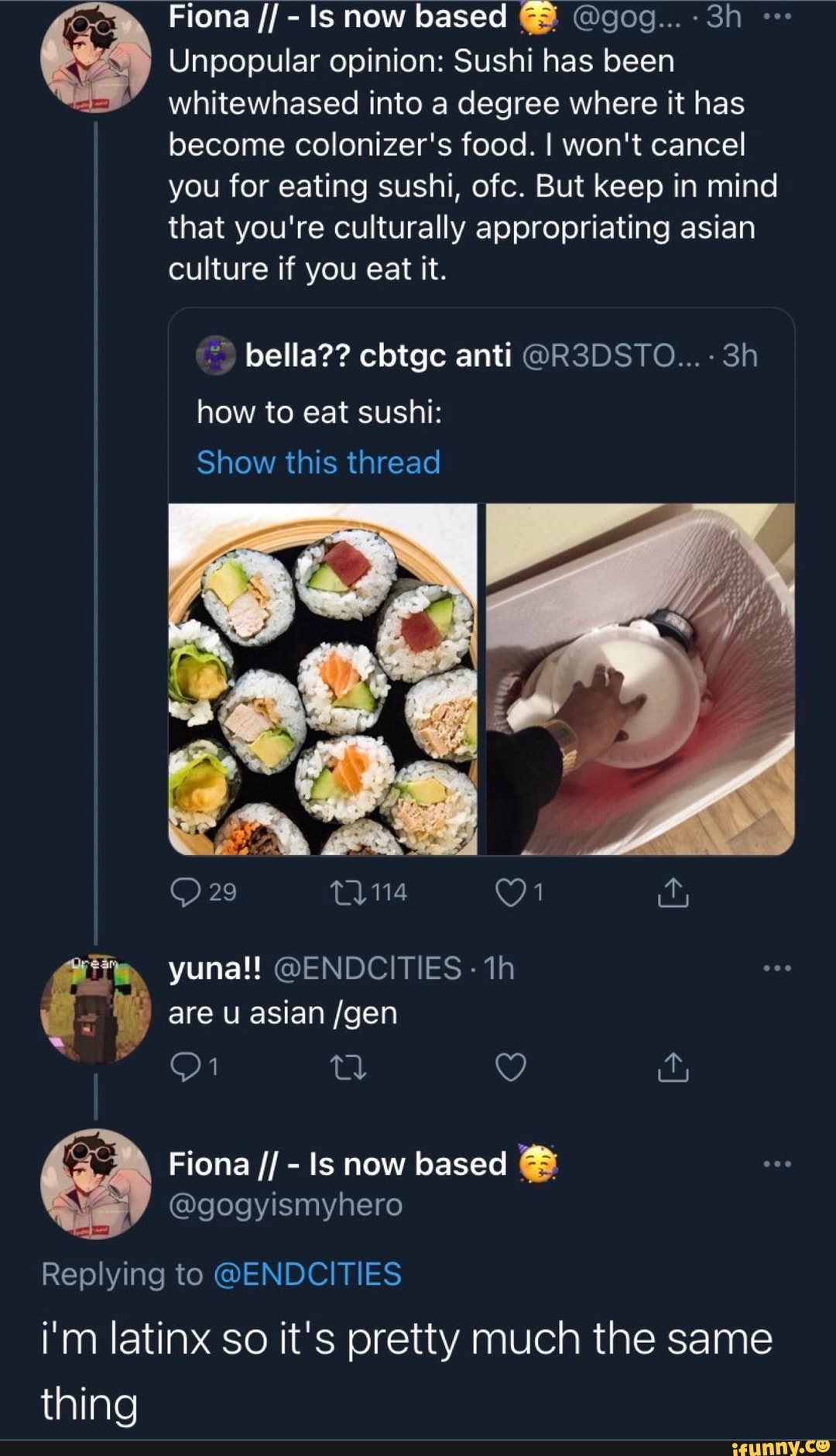
Task: Open more options on yuna's tweet
Action: pos(776,968)
